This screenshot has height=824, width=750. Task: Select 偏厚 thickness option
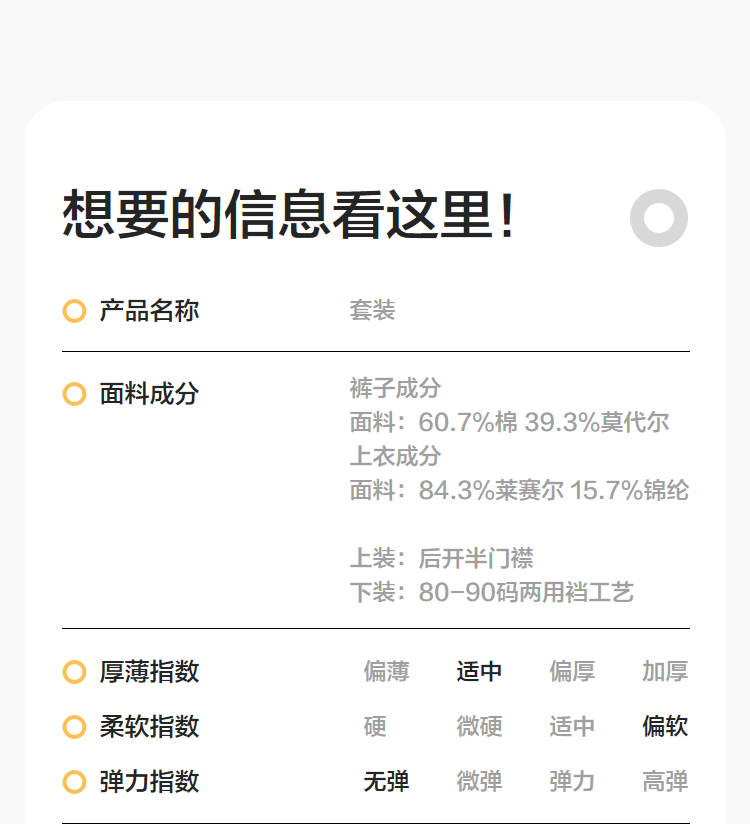(x=572, y=672)
